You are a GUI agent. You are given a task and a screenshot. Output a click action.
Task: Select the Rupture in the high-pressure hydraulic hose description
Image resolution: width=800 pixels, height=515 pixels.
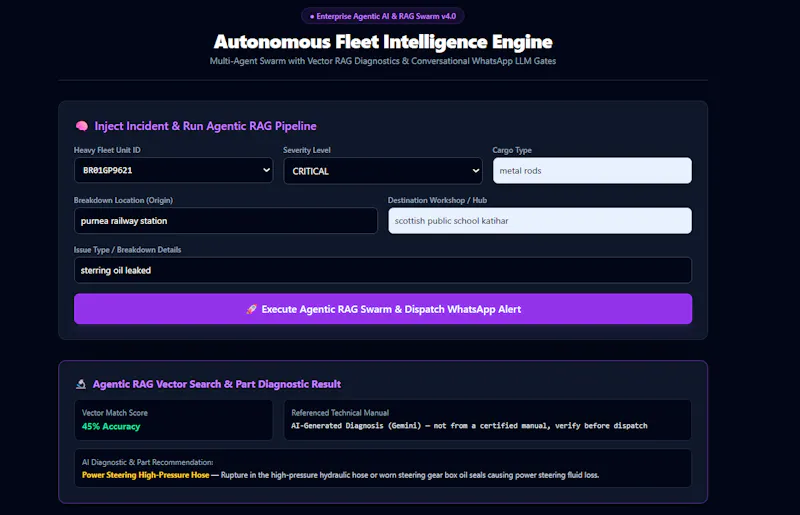(x=410, y=475)
